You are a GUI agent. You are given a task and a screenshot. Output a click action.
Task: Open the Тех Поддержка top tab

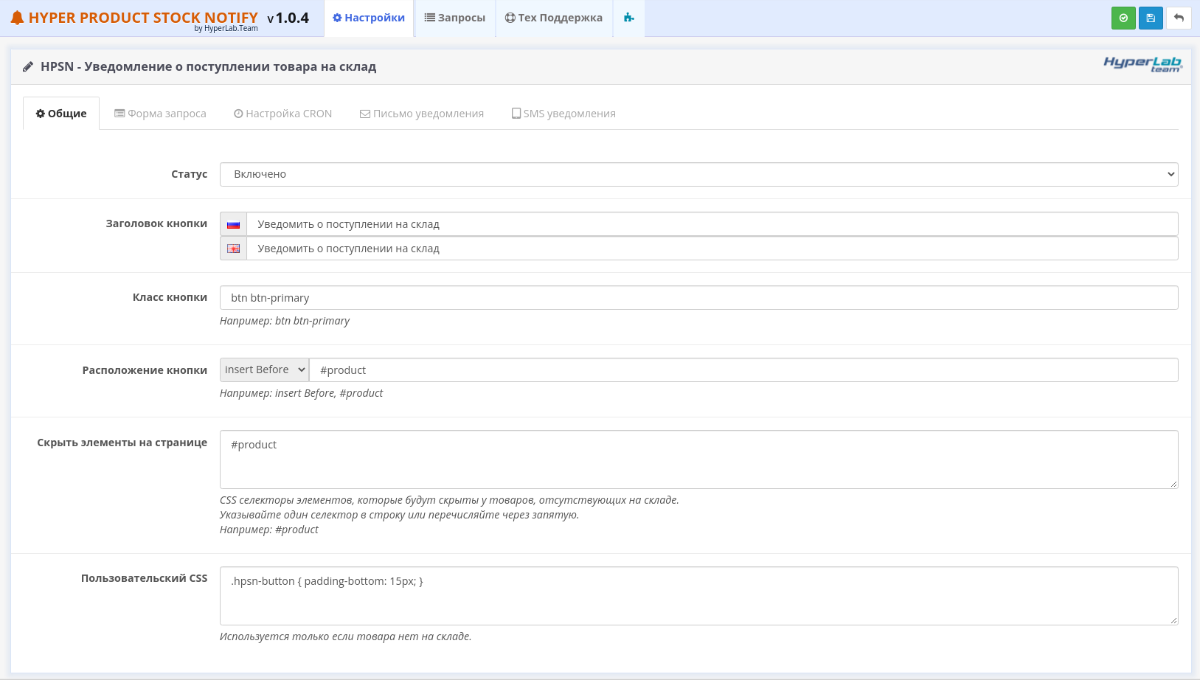click(553, 18)
